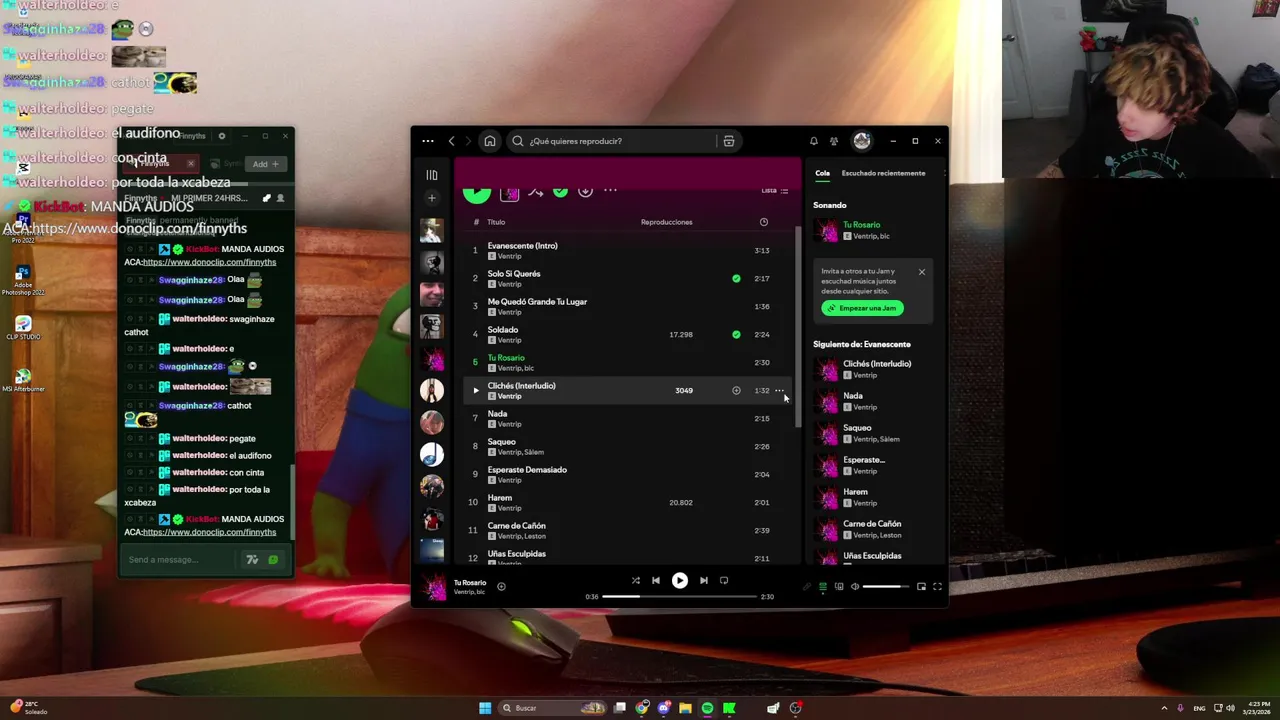Add now playing 'Tu Rosario' to library
The width and height of the screenshot is (1280, 720).
[501, 587]
